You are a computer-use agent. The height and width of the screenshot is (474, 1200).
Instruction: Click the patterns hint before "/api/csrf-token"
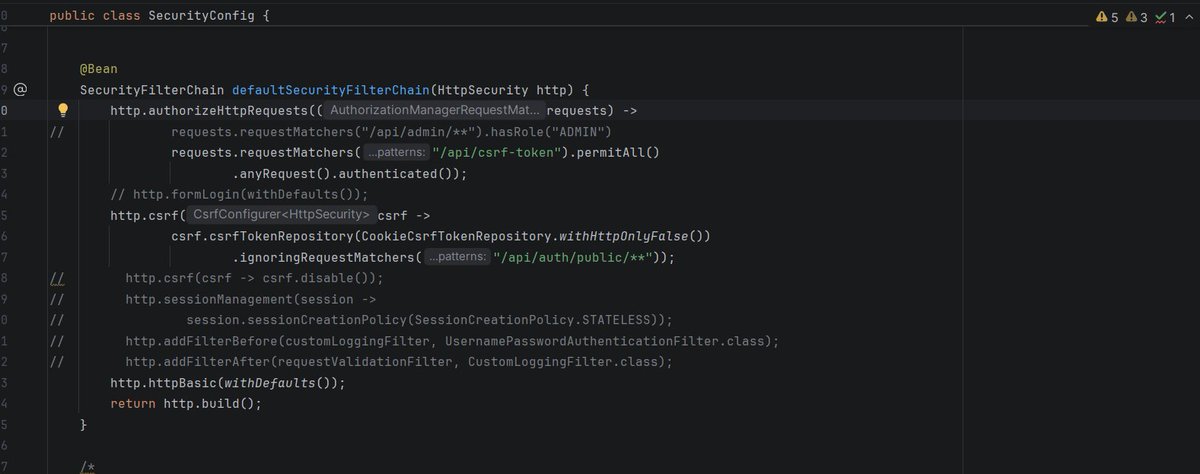[395, 152]
